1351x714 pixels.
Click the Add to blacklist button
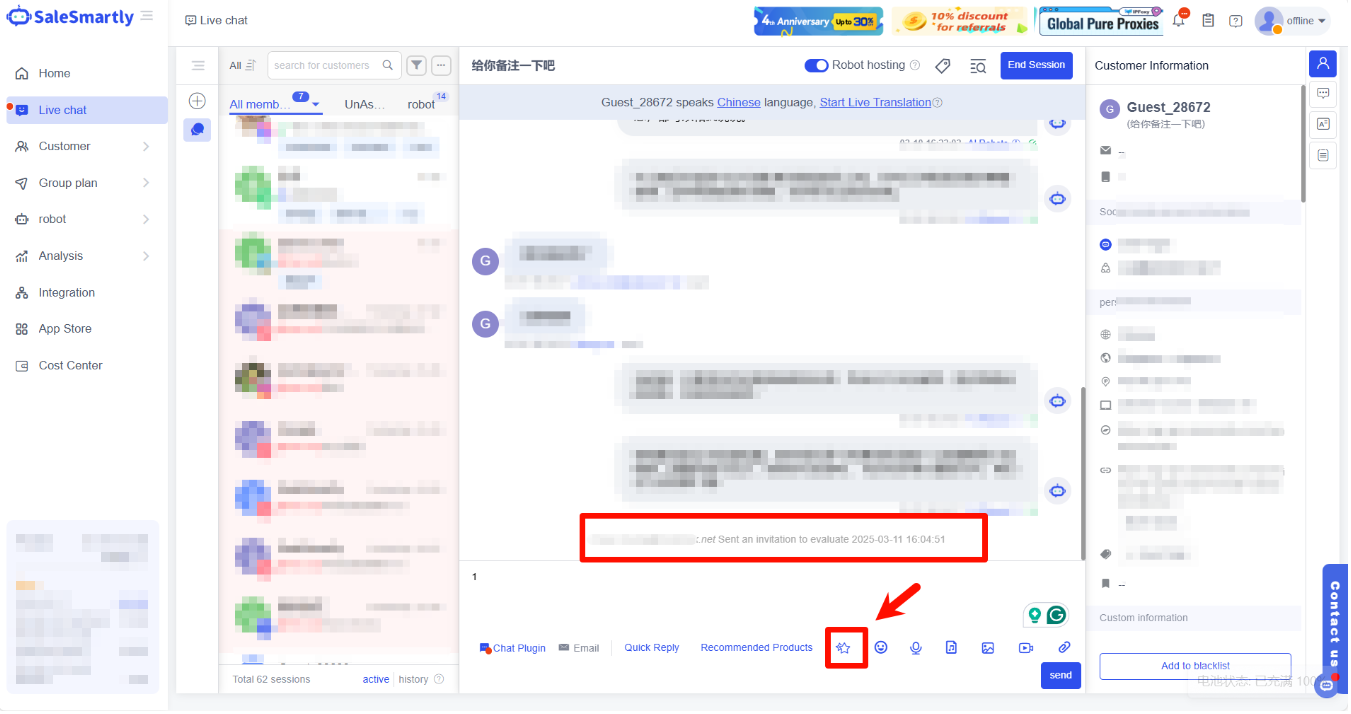pos(1195,666)
